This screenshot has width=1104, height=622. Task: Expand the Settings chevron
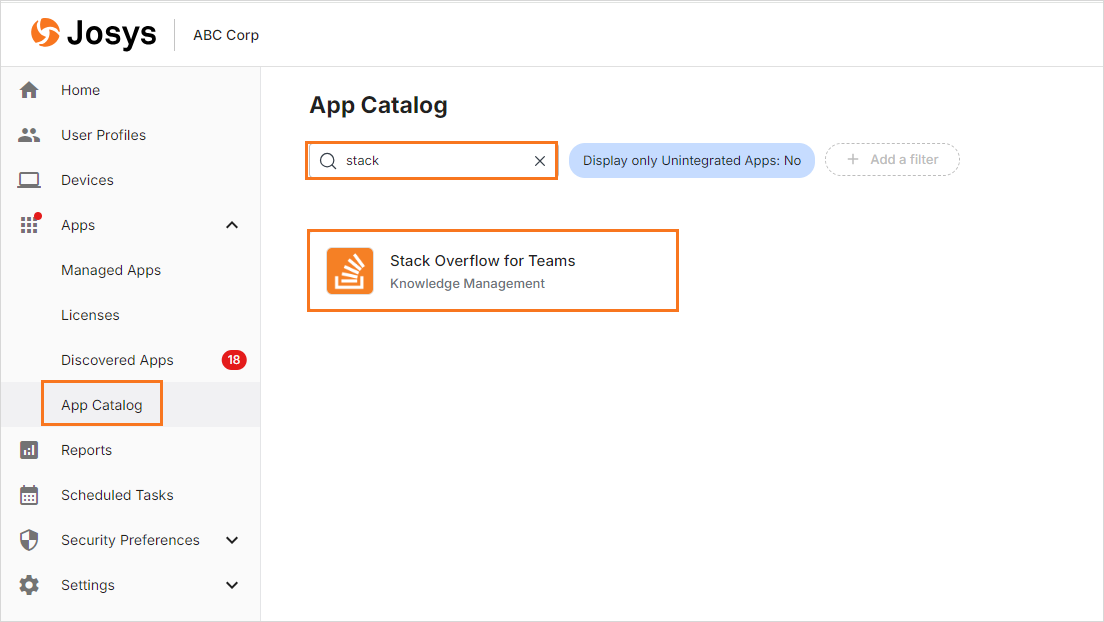(x=232, y=585)
